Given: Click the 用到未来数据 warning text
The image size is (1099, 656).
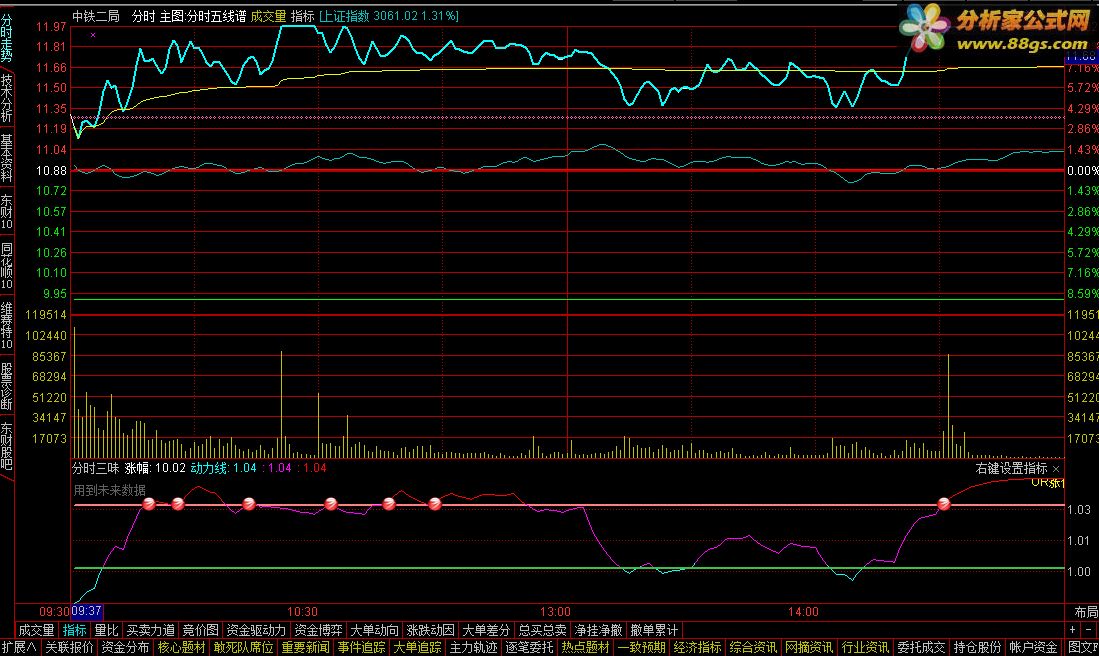Looking at the screenshot, I should click(x=110, y=490).
